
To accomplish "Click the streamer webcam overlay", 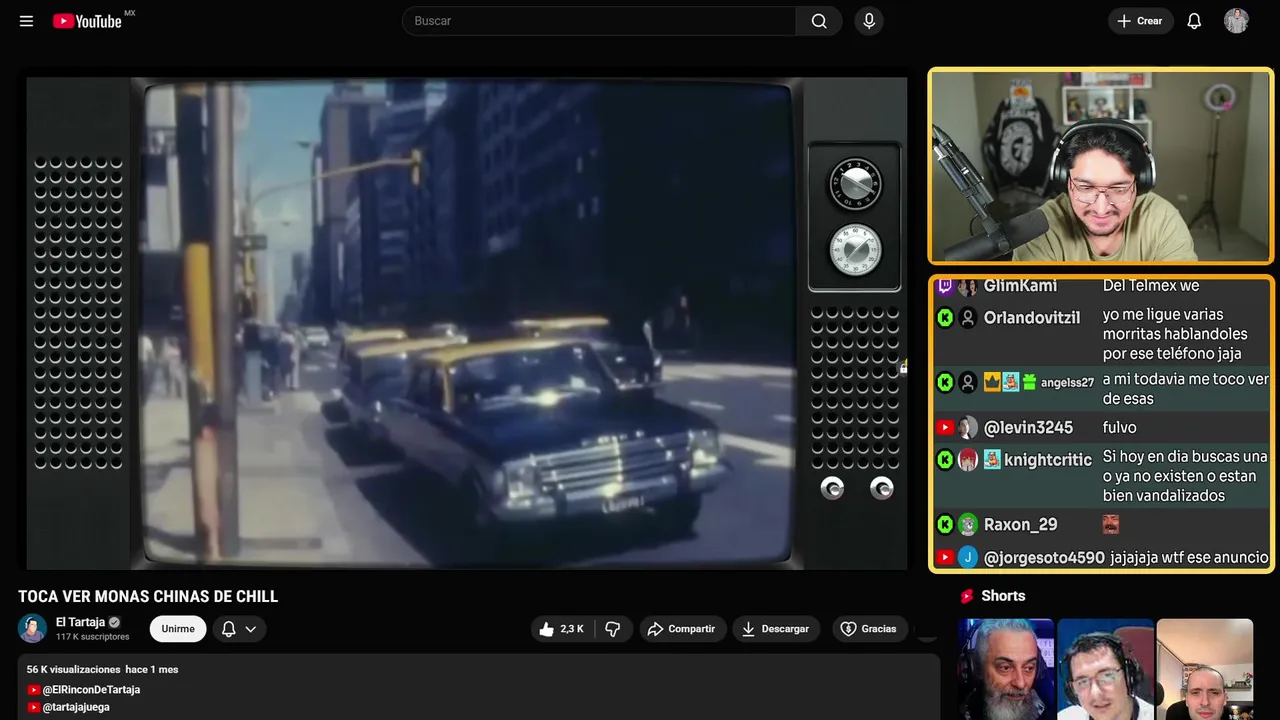I will 1101,166.
